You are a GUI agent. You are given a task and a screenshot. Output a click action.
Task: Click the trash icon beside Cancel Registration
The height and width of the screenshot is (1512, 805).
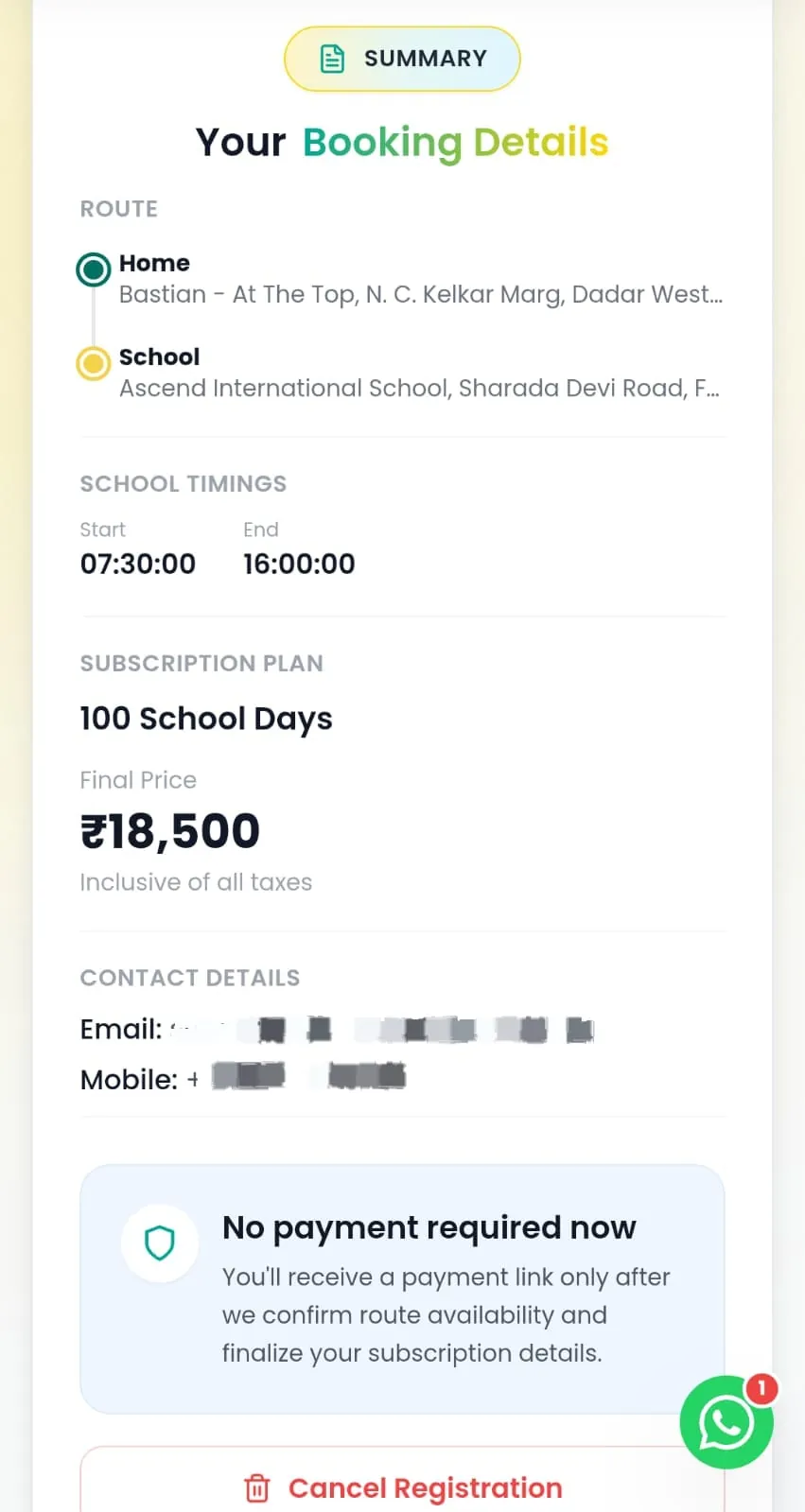[257, 1487]
